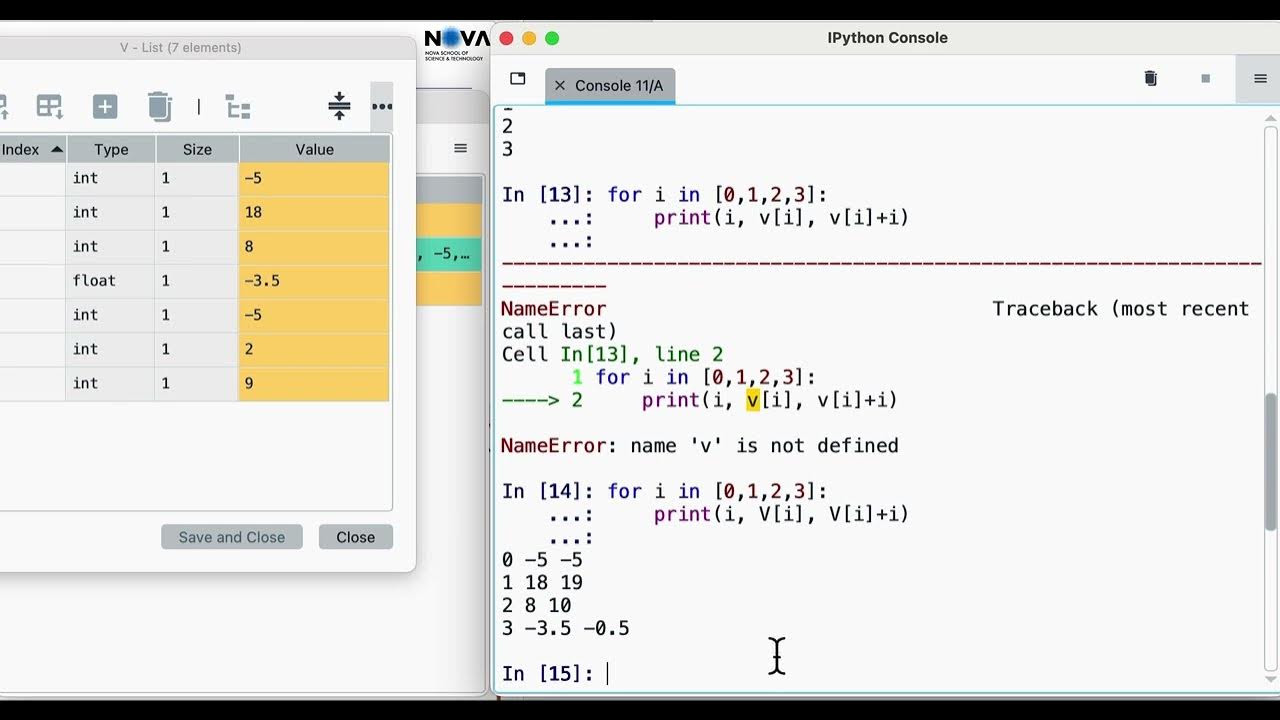Viewport: 1280px width, 720px height.
Task: Open the hamburger menu behind the list editor
Action: tap(460, 148)
